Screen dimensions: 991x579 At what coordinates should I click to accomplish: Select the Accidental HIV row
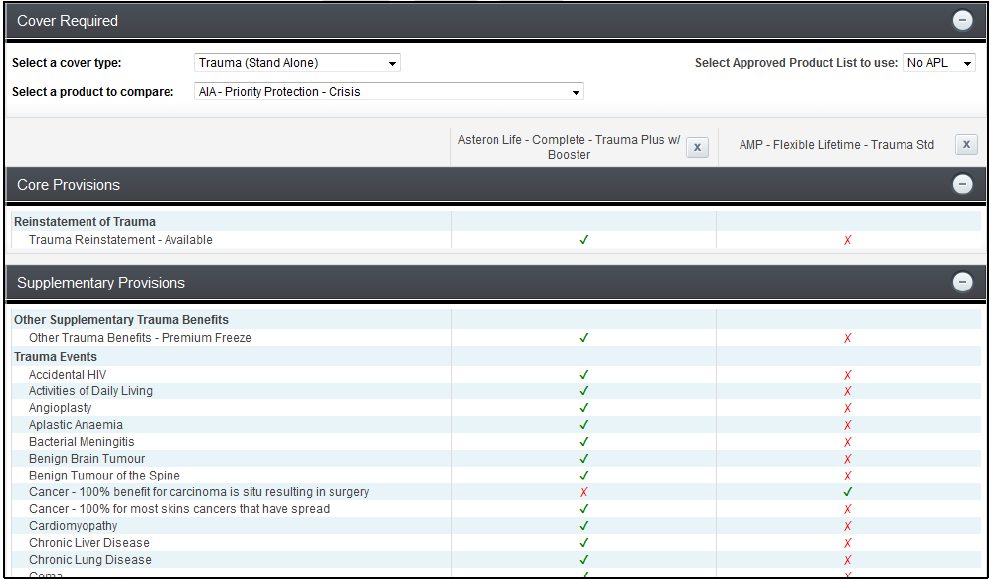point(496,375)
